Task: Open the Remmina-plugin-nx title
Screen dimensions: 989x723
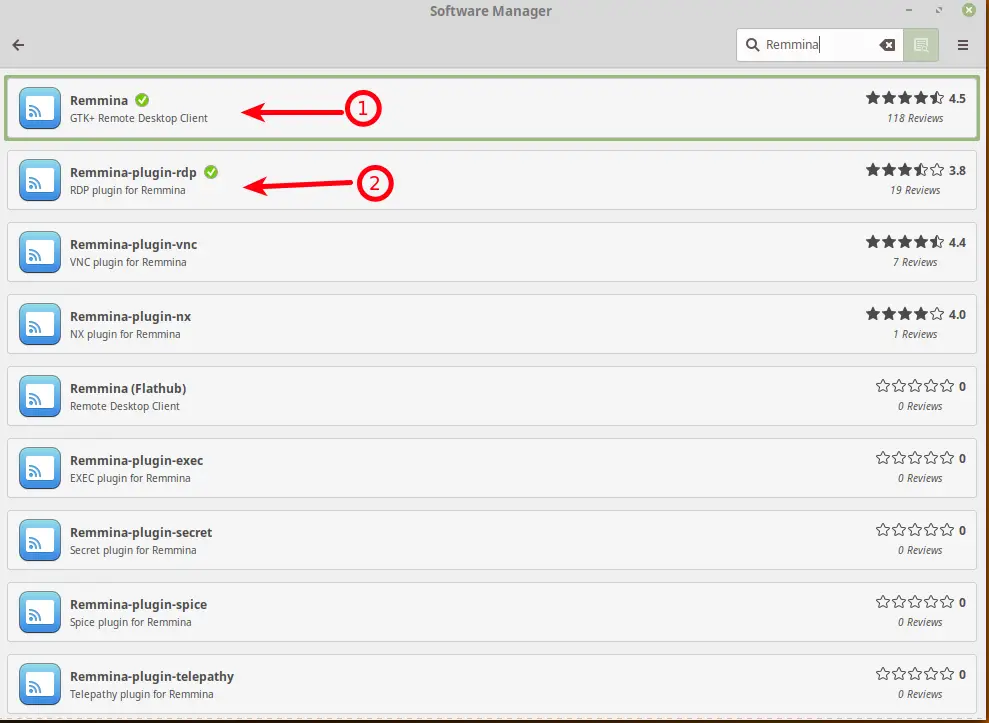Action: pyautogui.click(x=130, y=317)
